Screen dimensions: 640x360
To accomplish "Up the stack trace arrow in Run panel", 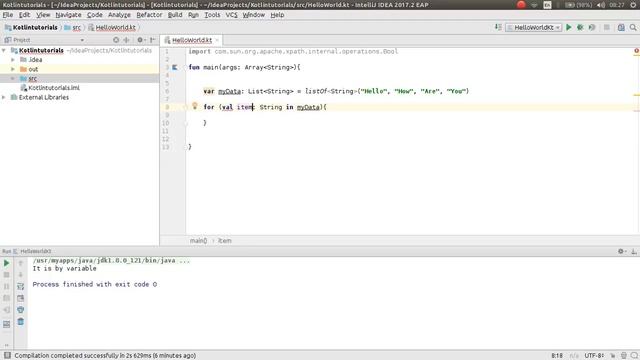I will pyautogui.click(x=20, y=263).
